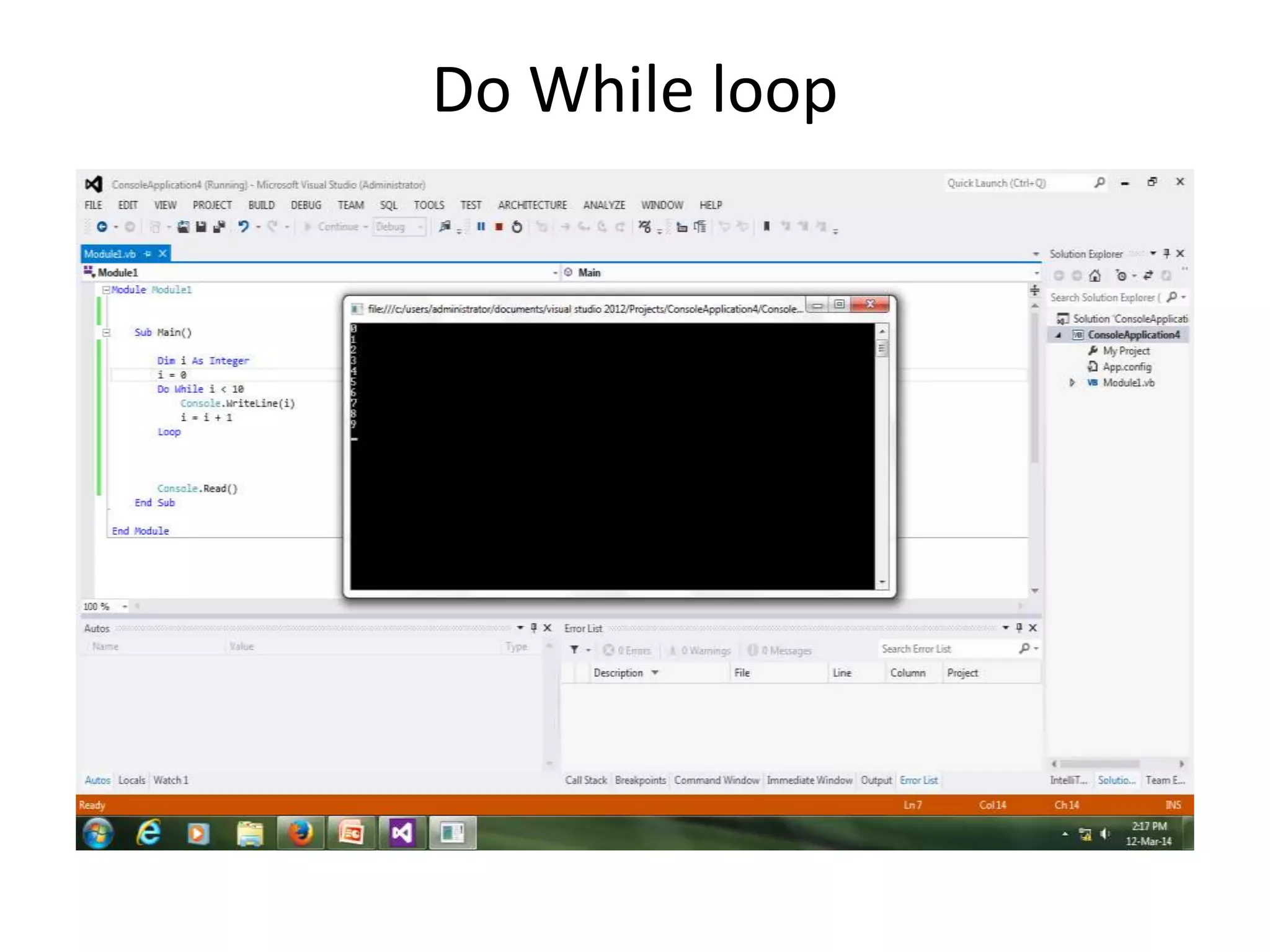Screen dimensions: 1270x952
Task: Click the Restart debugging icon
Action: click(x=517, y=227)
